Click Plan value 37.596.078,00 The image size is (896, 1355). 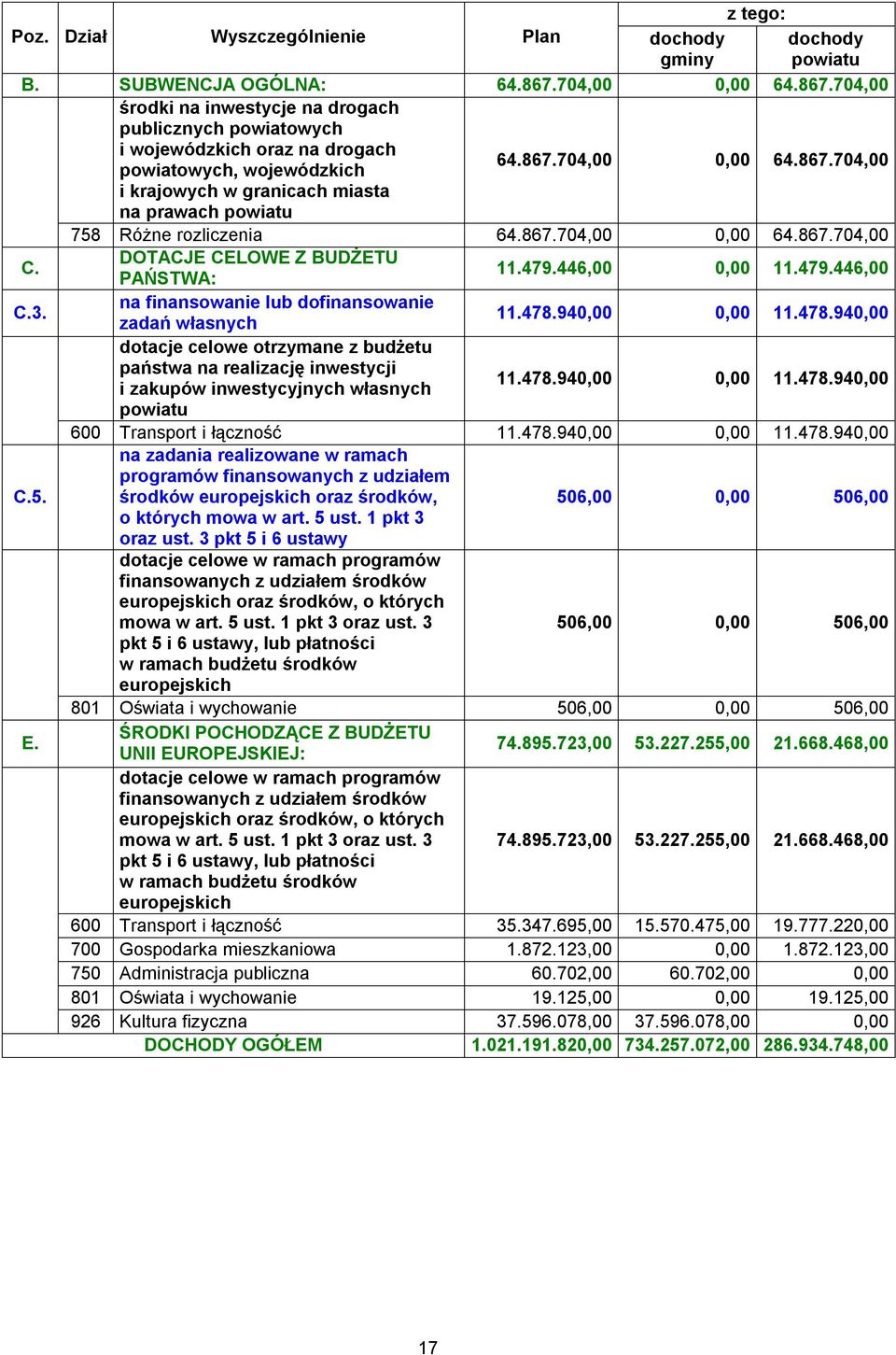point(554,1023)
